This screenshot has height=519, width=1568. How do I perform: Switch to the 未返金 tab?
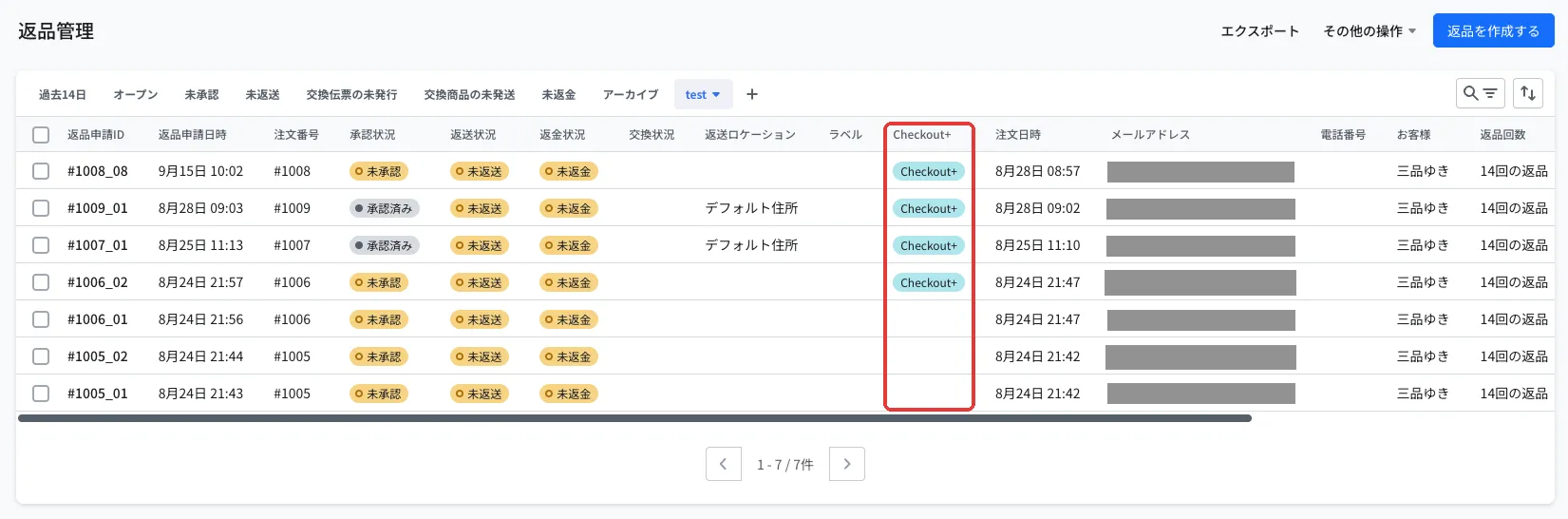click(558, 95)
